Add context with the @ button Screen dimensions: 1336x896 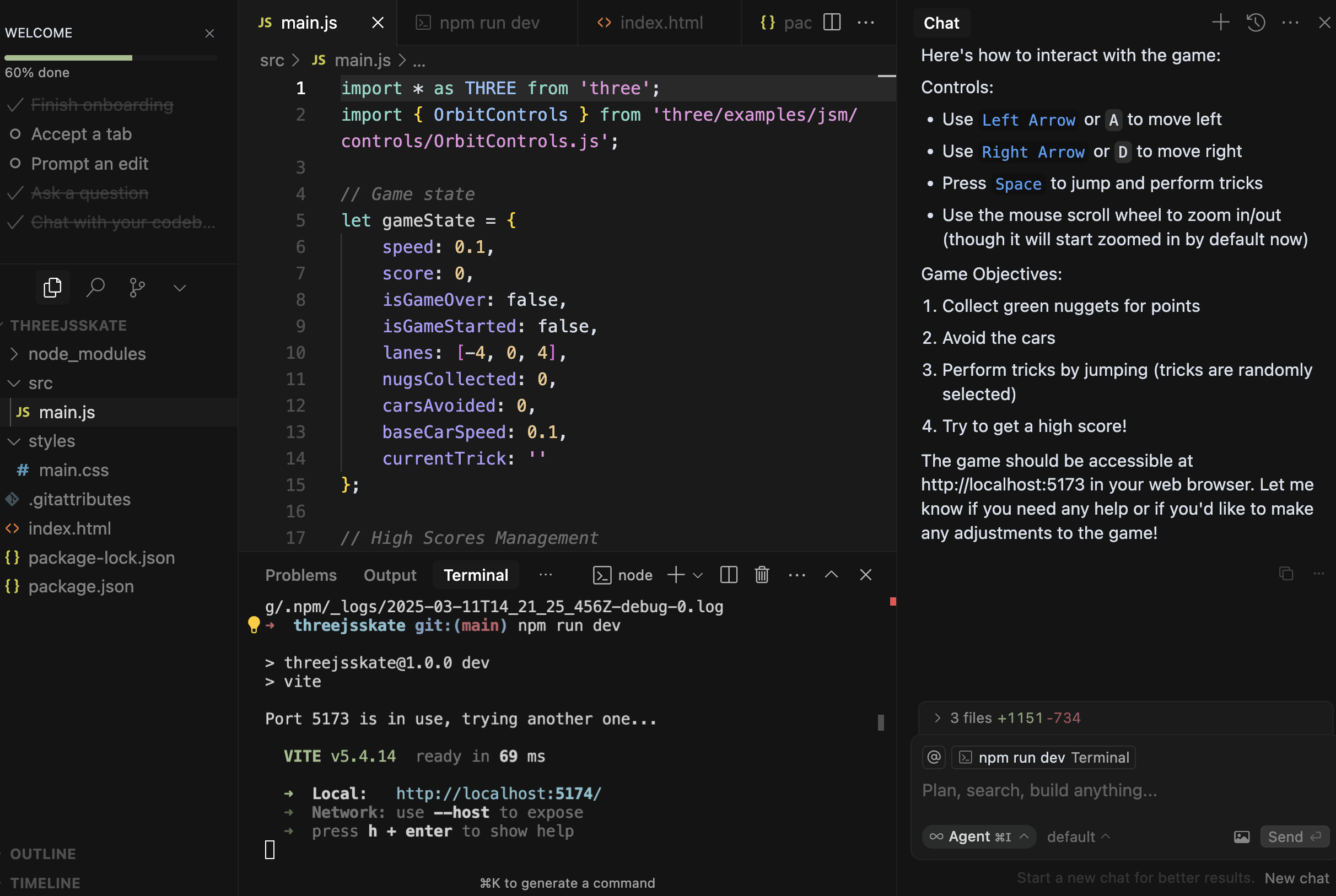pyautogui.click(x=934, y=757)
